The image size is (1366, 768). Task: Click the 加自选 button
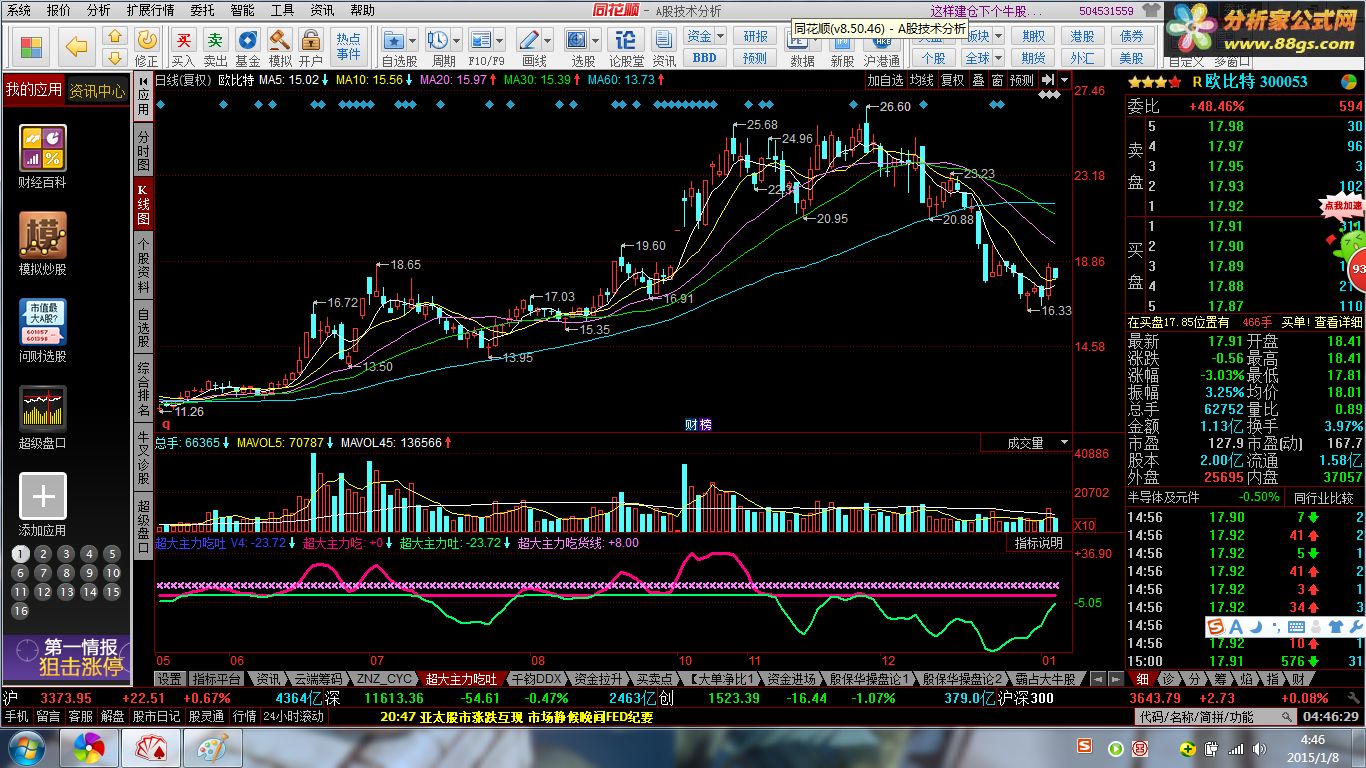[885, 80]
